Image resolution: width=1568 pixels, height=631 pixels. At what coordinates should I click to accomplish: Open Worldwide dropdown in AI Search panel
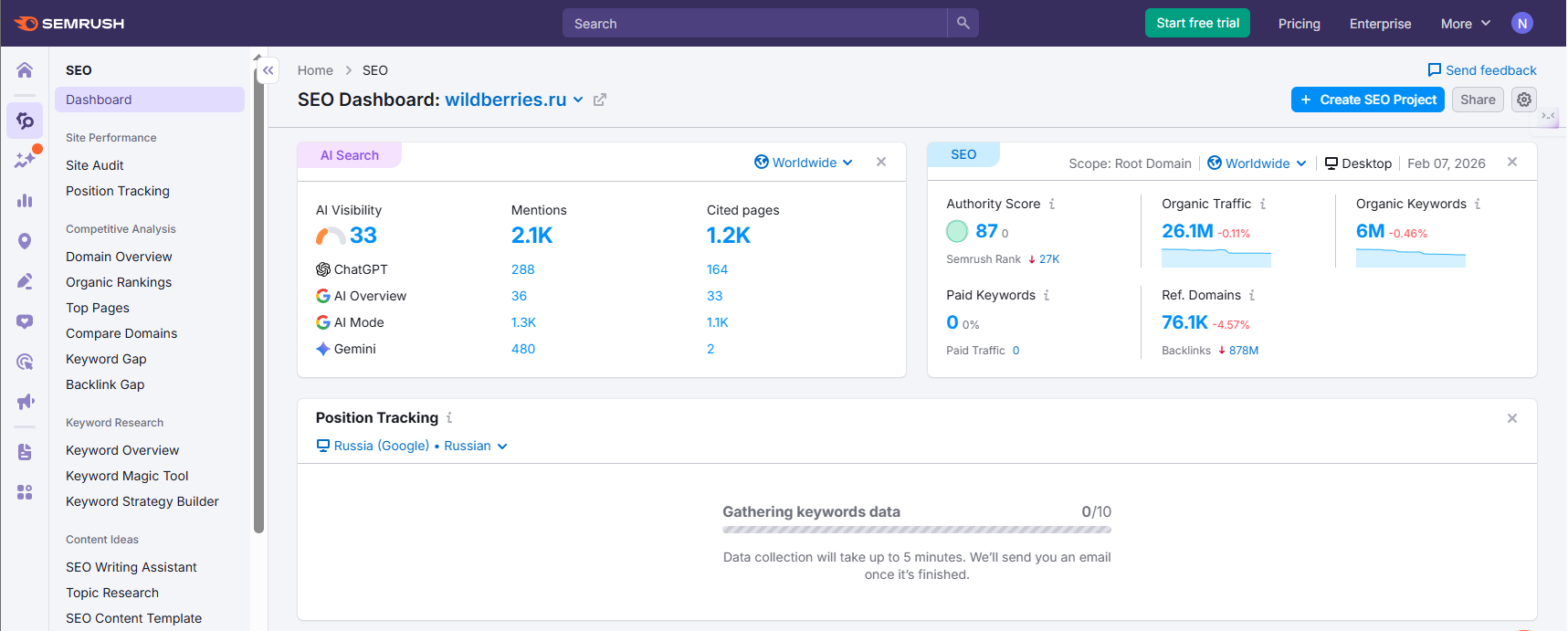click(x=804, y=163)
